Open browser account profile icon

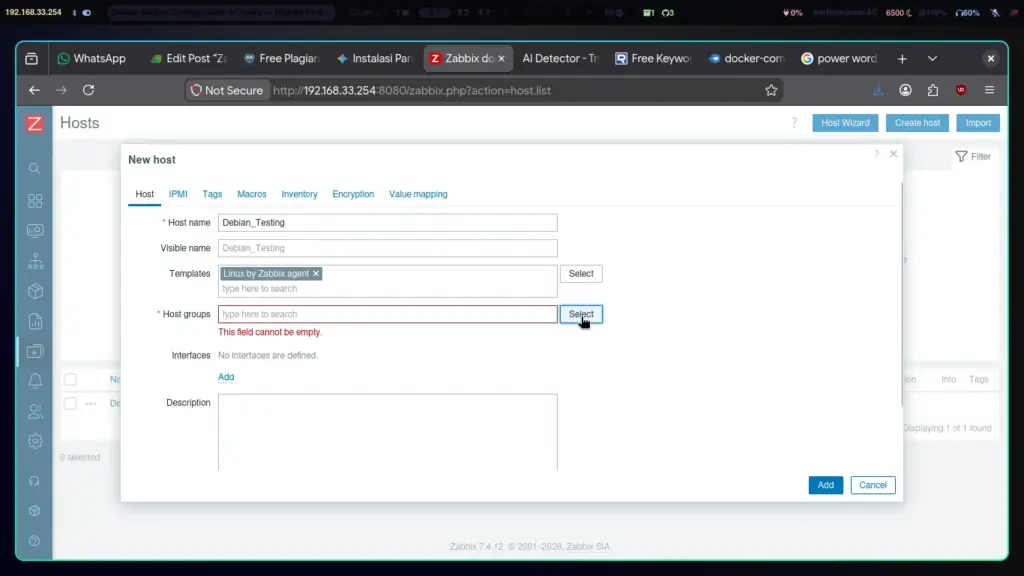905,90
